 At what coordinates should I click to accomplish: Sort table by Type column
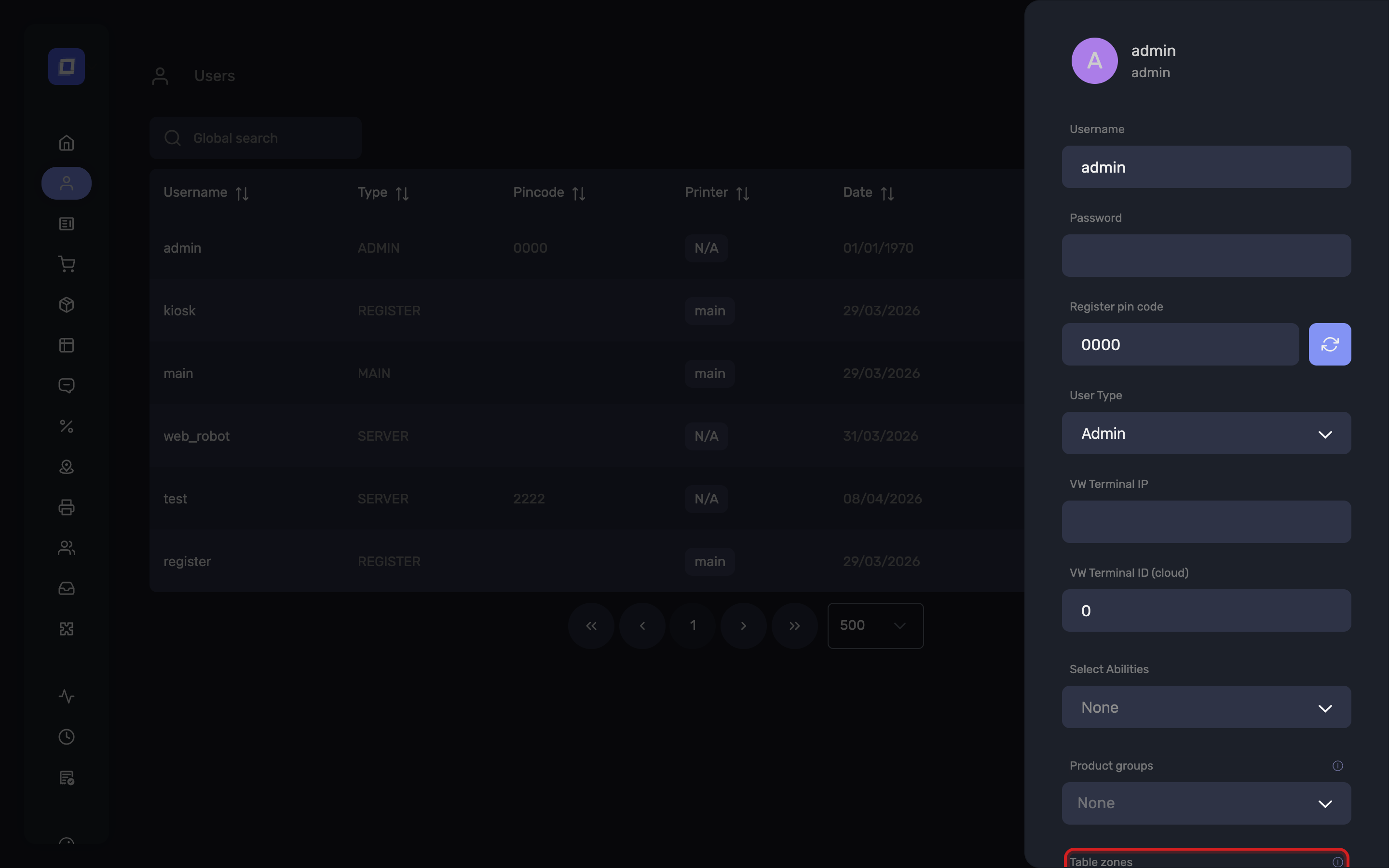coord(402,193)
